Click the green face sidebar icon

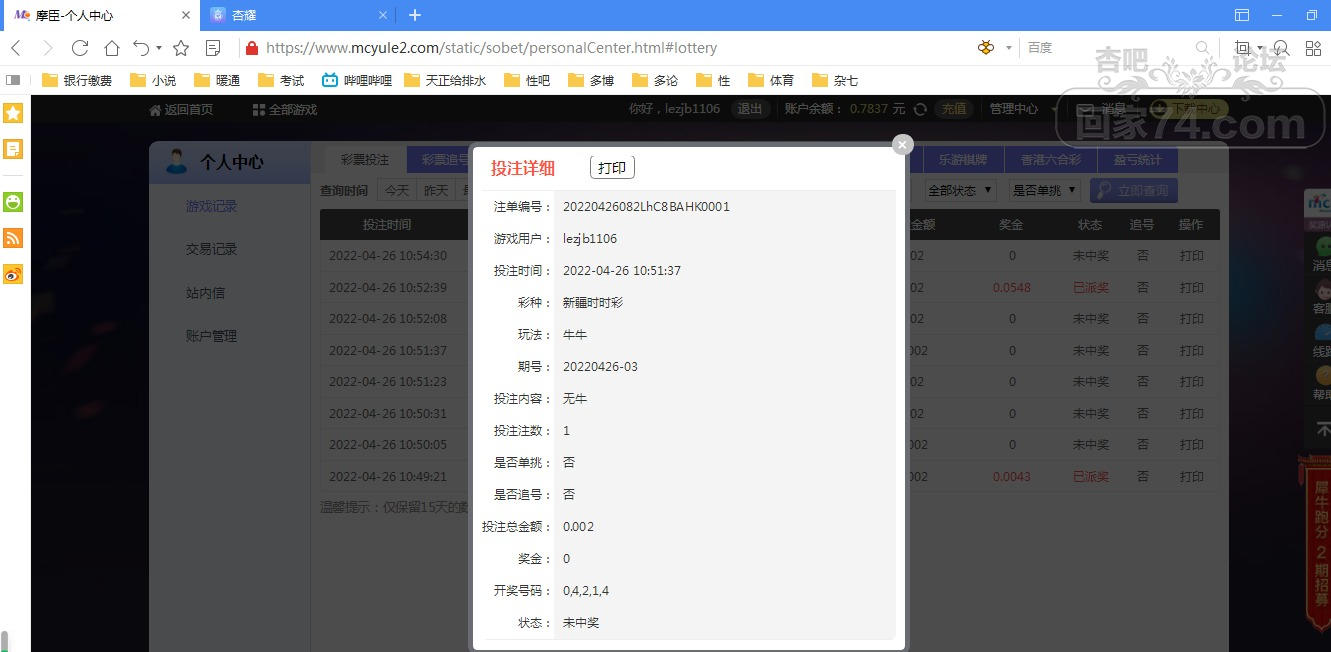click(x=13, y=202)
